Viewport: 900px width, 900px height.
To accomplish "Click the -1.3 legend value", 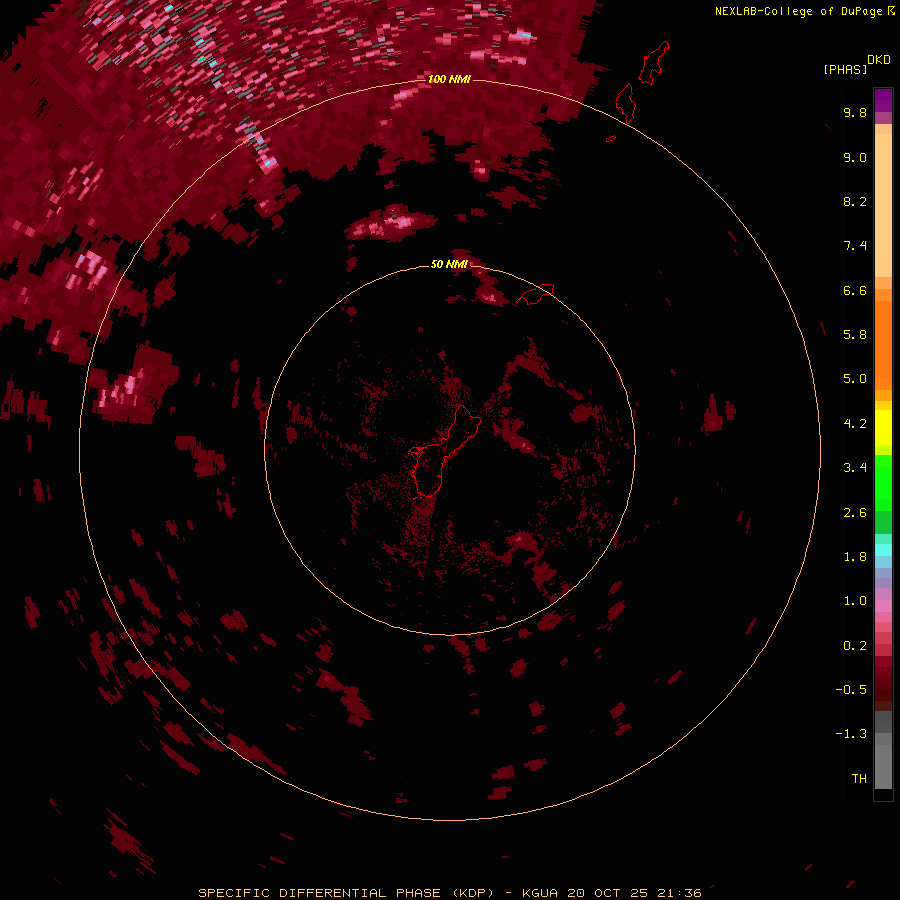I will coord(851,734).
